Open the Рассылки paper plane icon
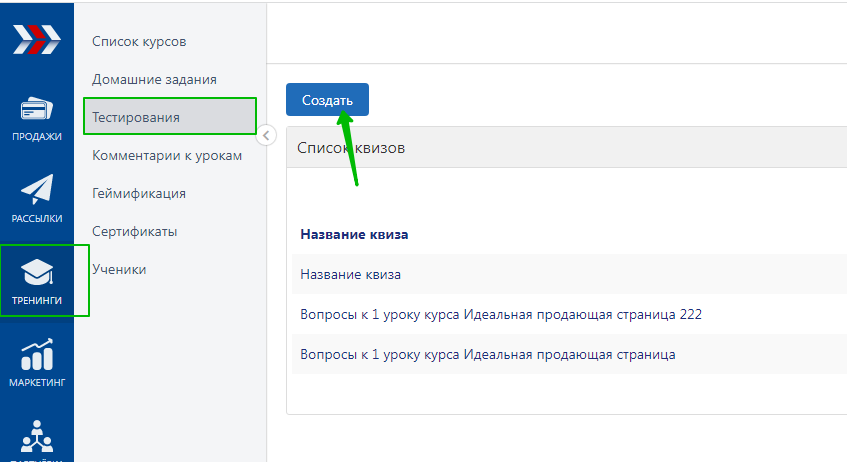The width and height of the screenshot is (847, 462). tap(37, 192)
